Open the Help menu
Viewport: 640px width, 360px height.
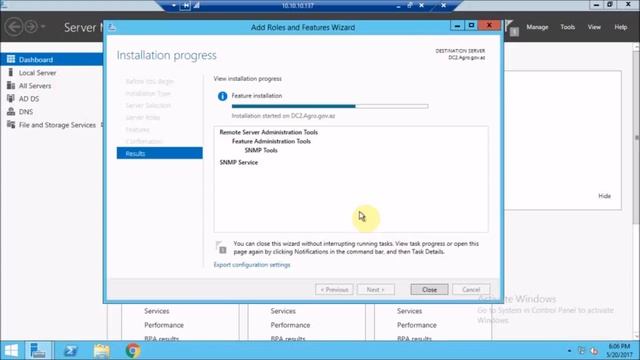(x=620, y=27)
